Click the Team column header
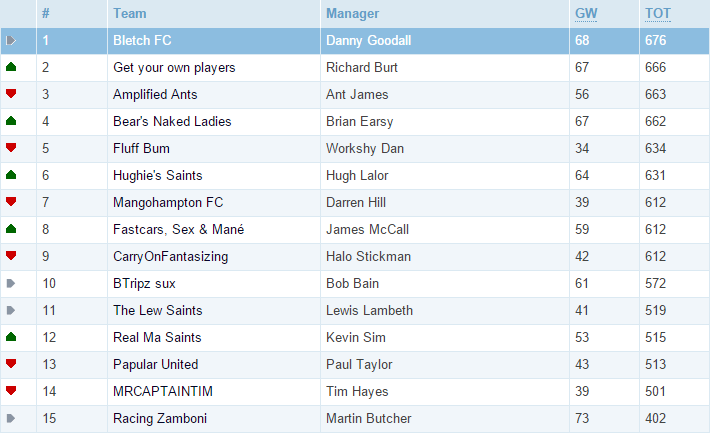The width and height of the screenshot is (710, 433). point(130,14)
